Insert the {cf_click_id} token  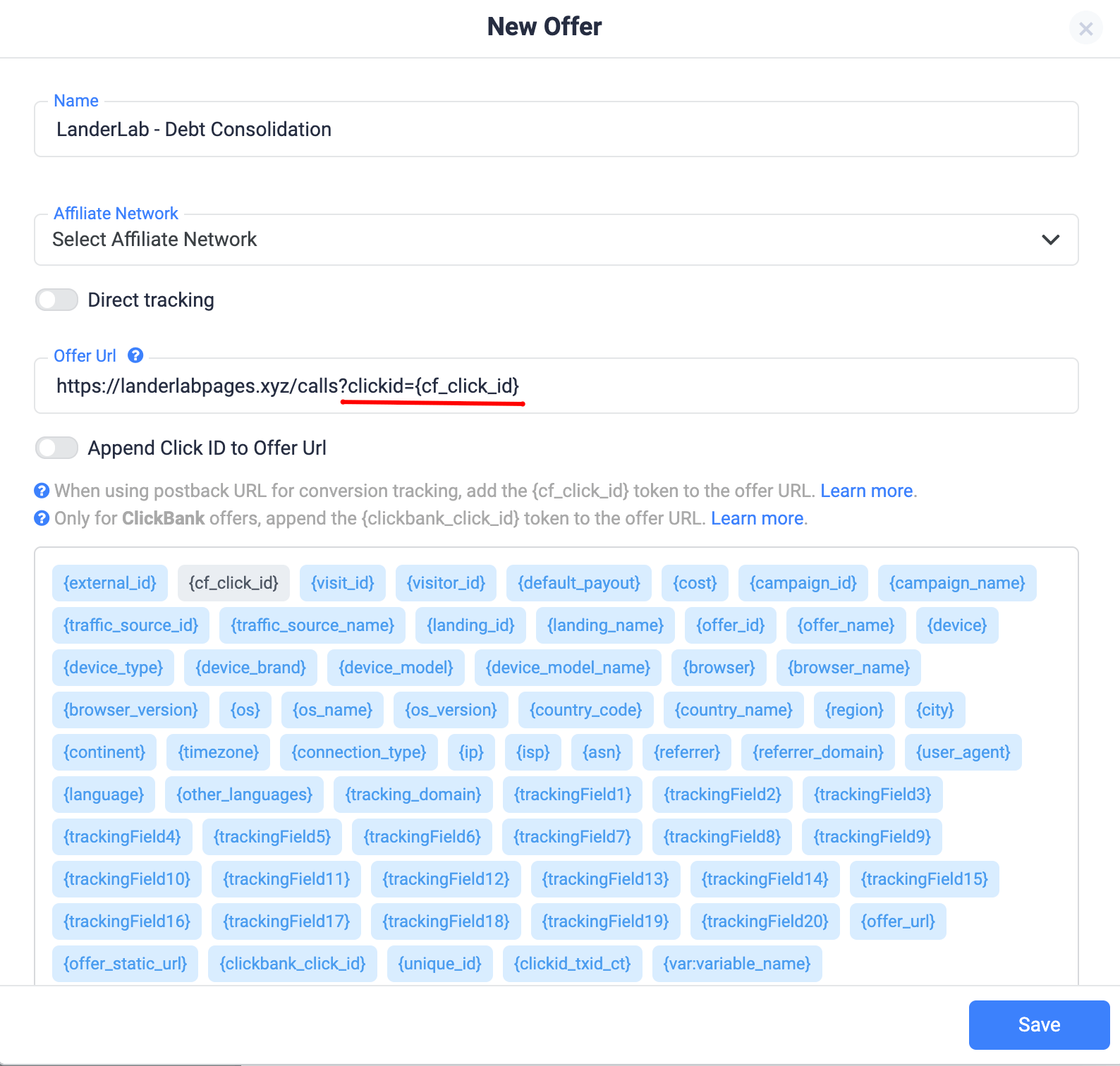coord(233,583)
